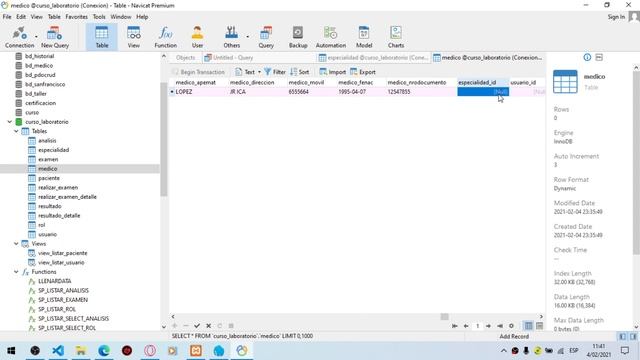Select the especialidad table in tree
Screen dimensions: 640x360
click(53, 150)
